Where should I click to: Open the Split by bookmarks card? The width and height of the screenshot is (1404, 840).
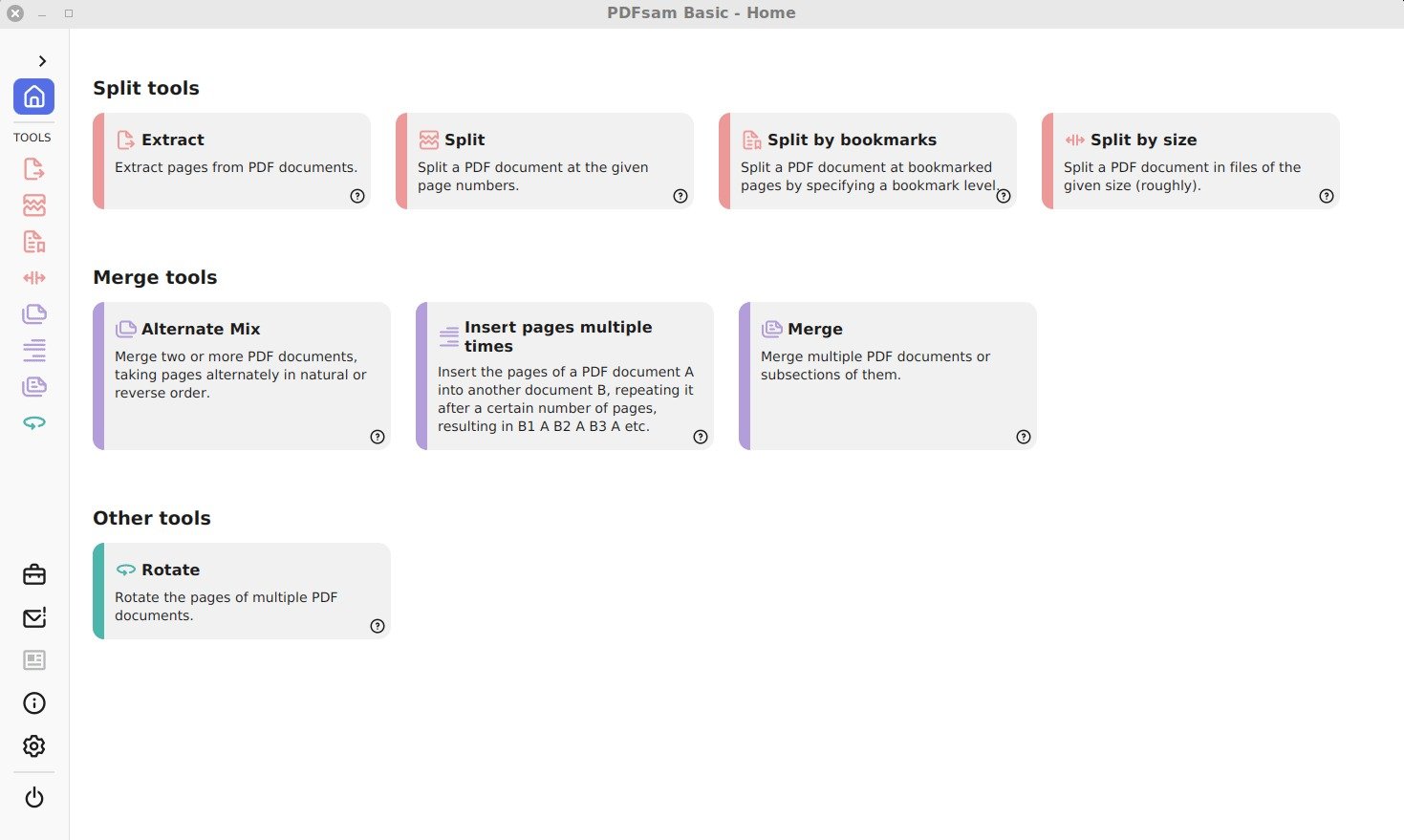(x=867, y=161)
